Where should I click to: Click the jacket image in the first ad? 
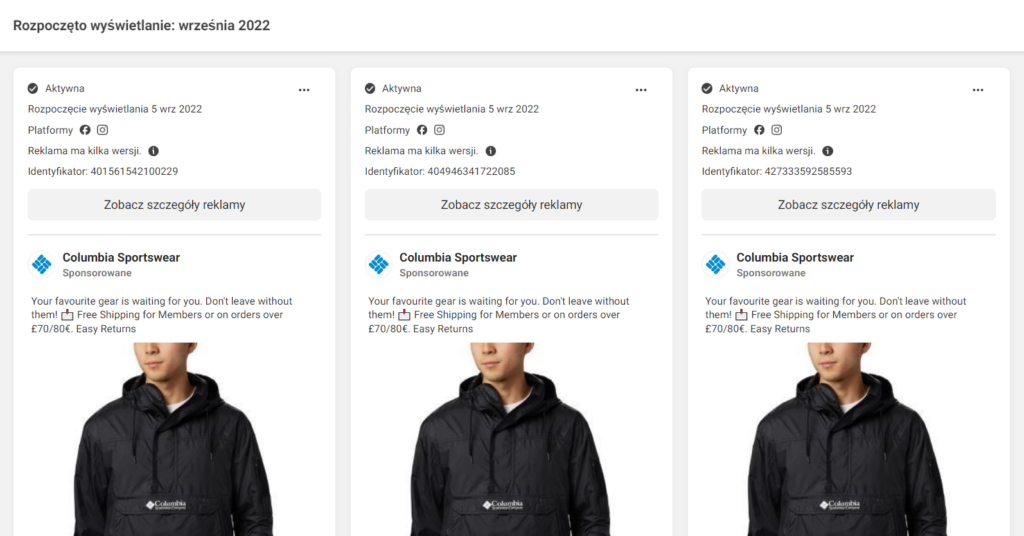pyautogui.click(x=174, y=439)
